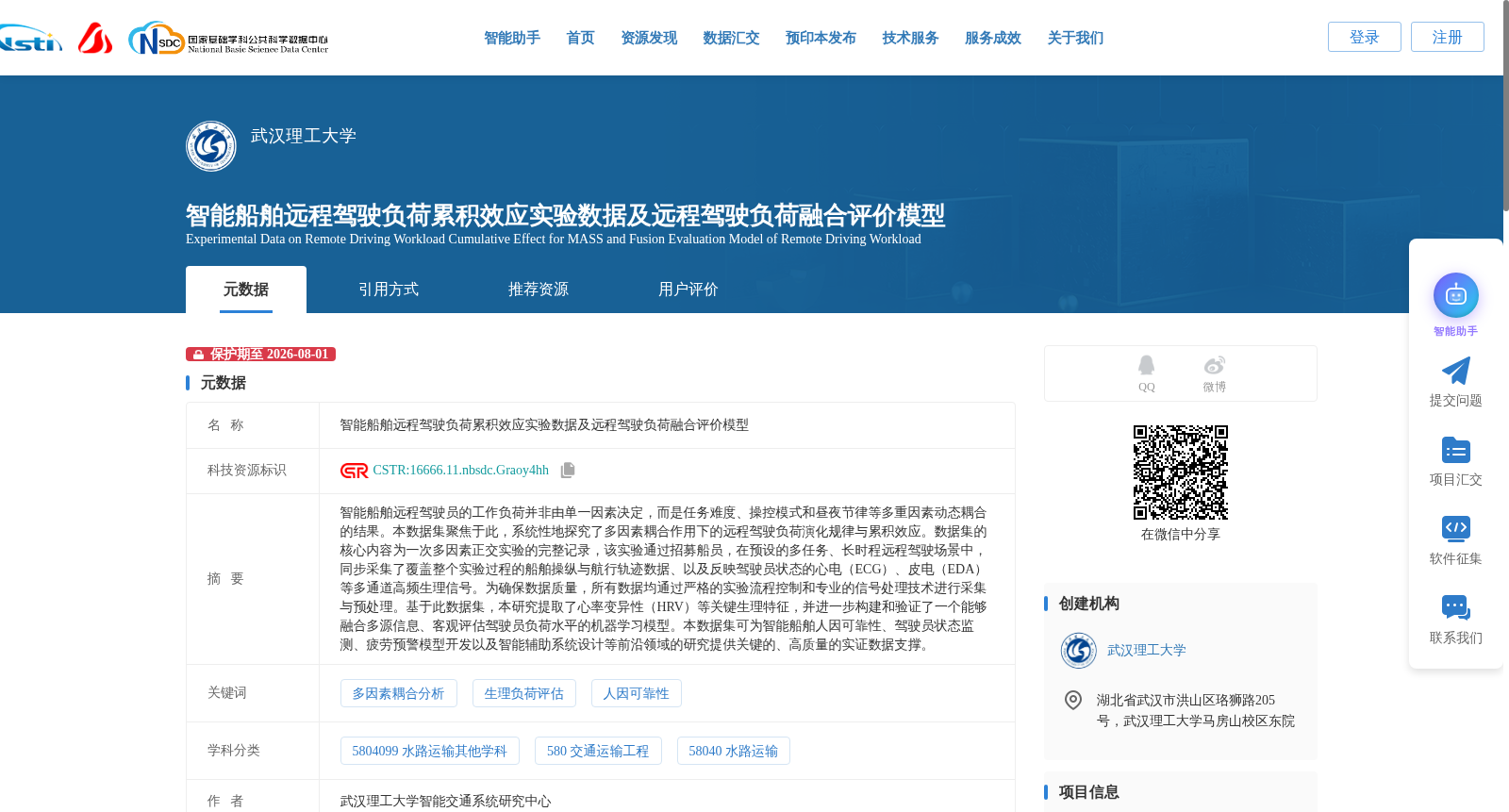Click the NSDC National Basic Science Data Center logo
Screen dimensions: 1509x812
point(228,39)
